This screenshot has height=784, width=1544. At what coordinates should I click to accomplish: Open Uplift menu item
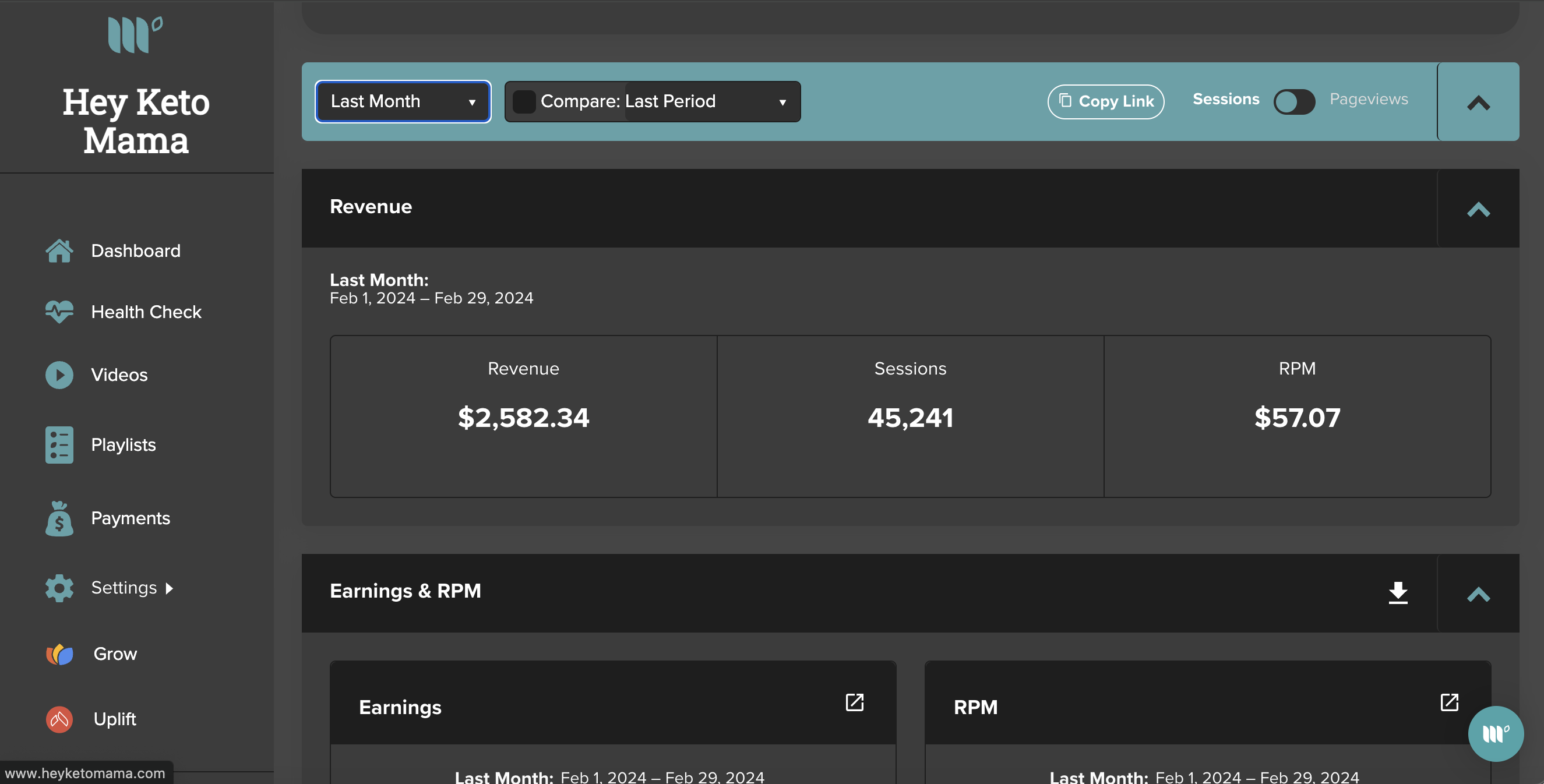(x=114, y=719)
